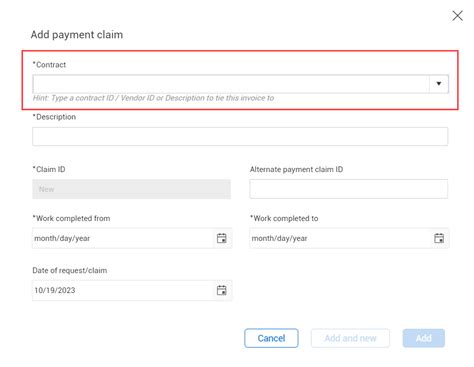Close the Add payment claim dialog
Screen dimensions: 474x367
click(457, 15)
